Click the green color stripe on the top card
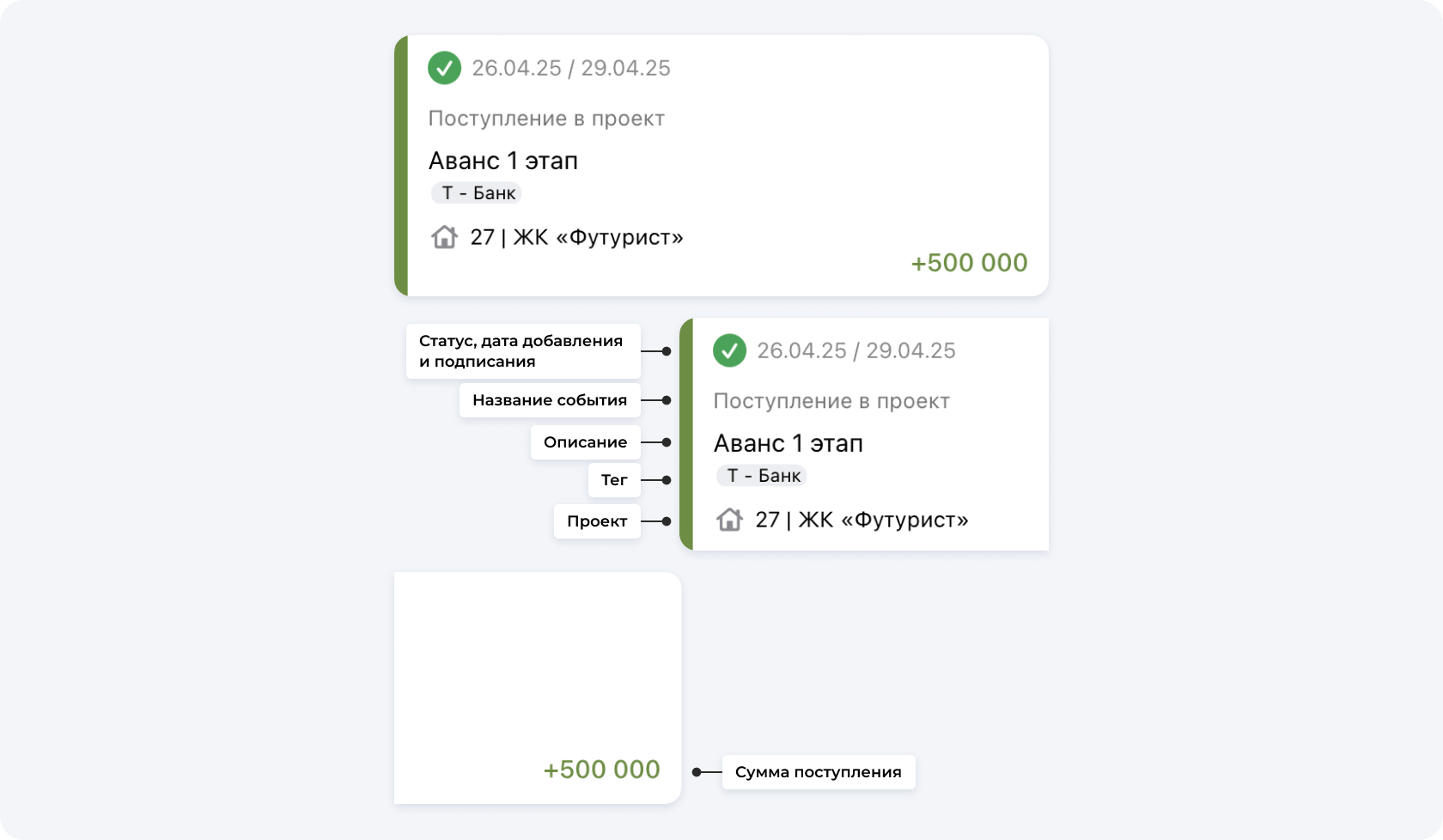The image size is (1443, 840). coord(400,166)
